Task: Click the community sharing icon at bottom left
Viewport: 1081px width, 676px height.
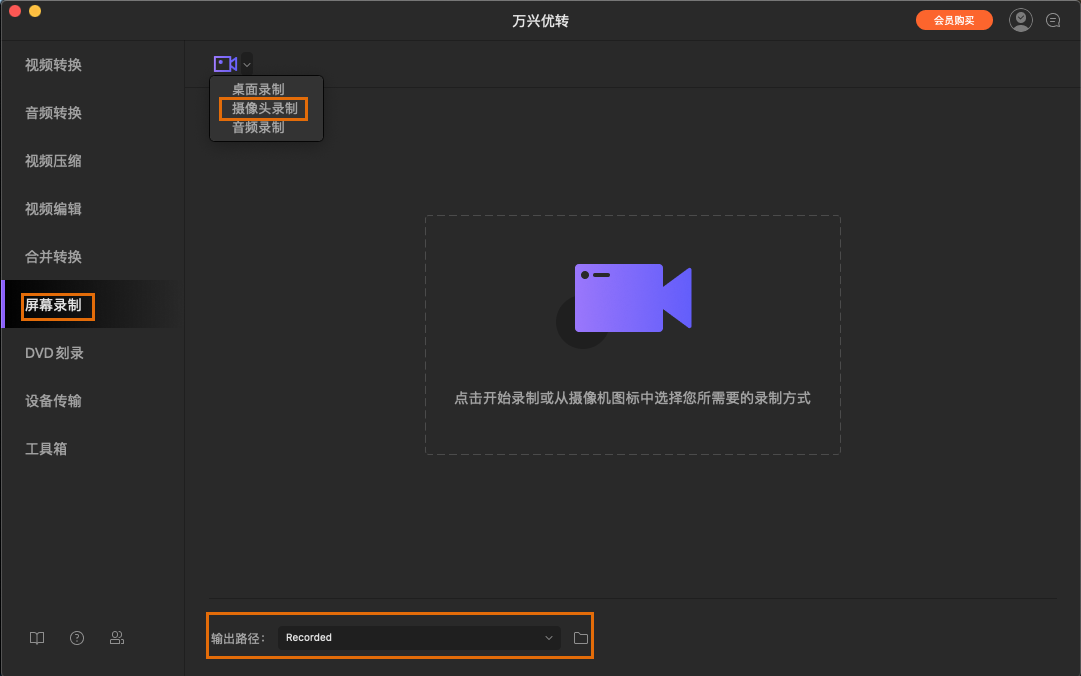Action: click(x=116, y=637)
